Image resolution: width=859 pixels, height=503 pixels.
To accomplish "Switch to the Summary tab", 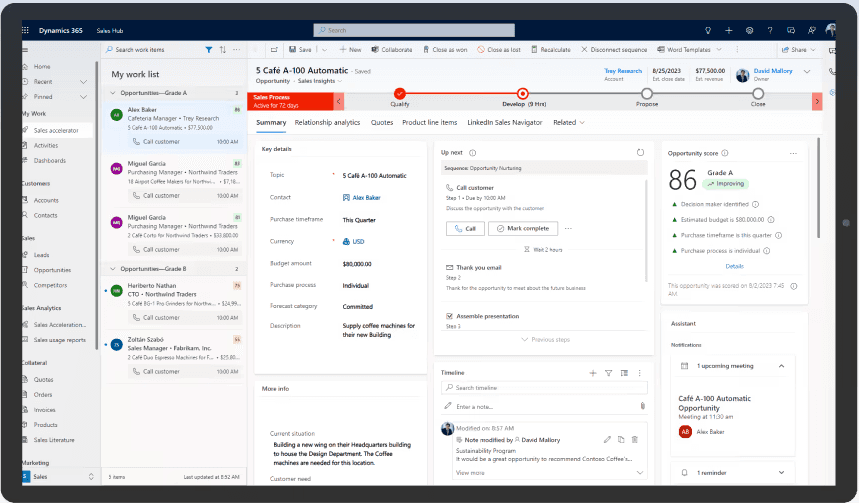I will tap(271, 123).
